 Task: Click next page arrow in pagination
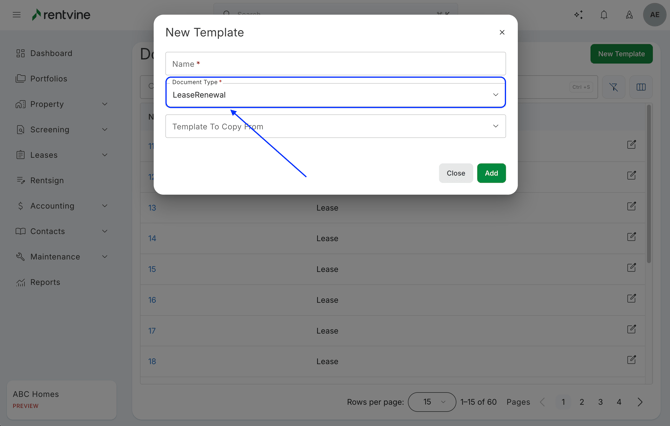[640, 402]
